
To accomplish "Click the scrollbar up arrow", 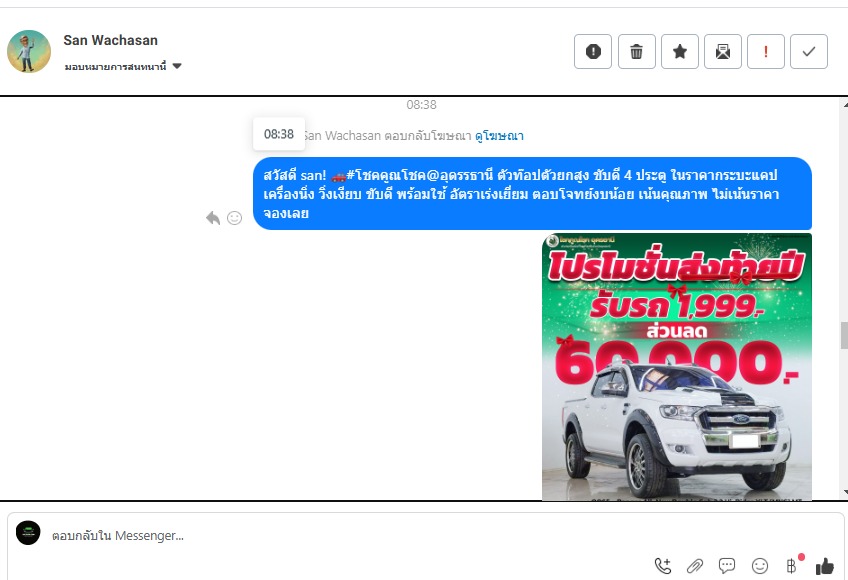I will (844, 105).
